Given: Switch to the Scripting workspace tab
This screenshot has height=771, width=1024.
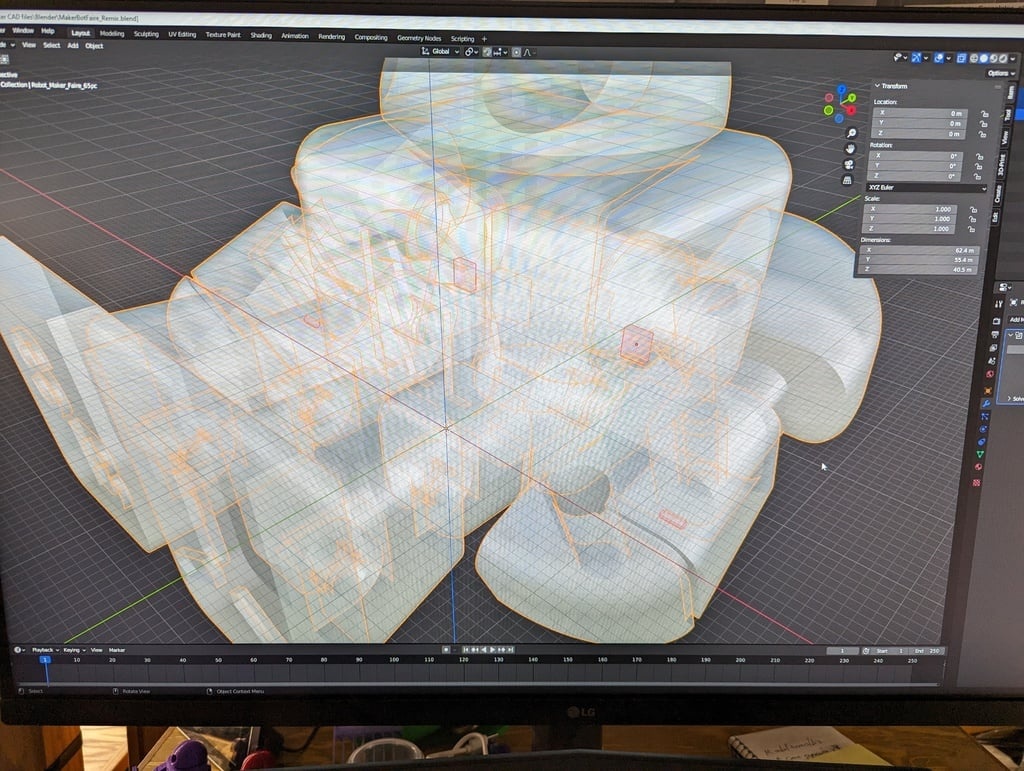Looking at the screenshot, I should 462,39.
